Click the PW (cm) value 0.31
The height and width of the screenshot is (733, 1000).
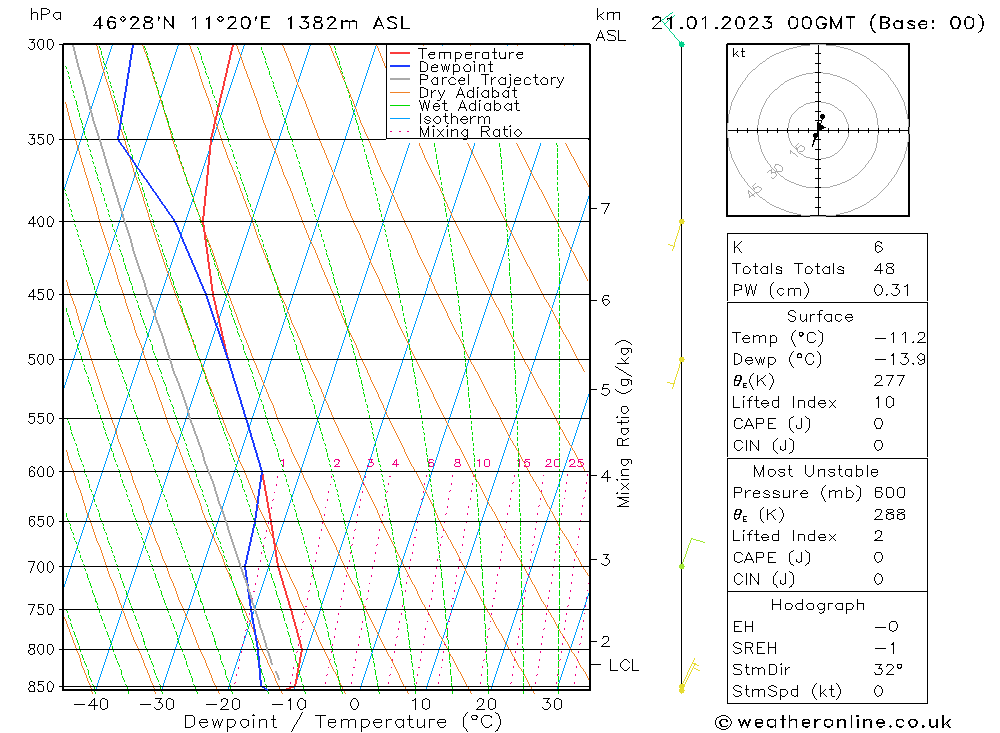(892, 290)
